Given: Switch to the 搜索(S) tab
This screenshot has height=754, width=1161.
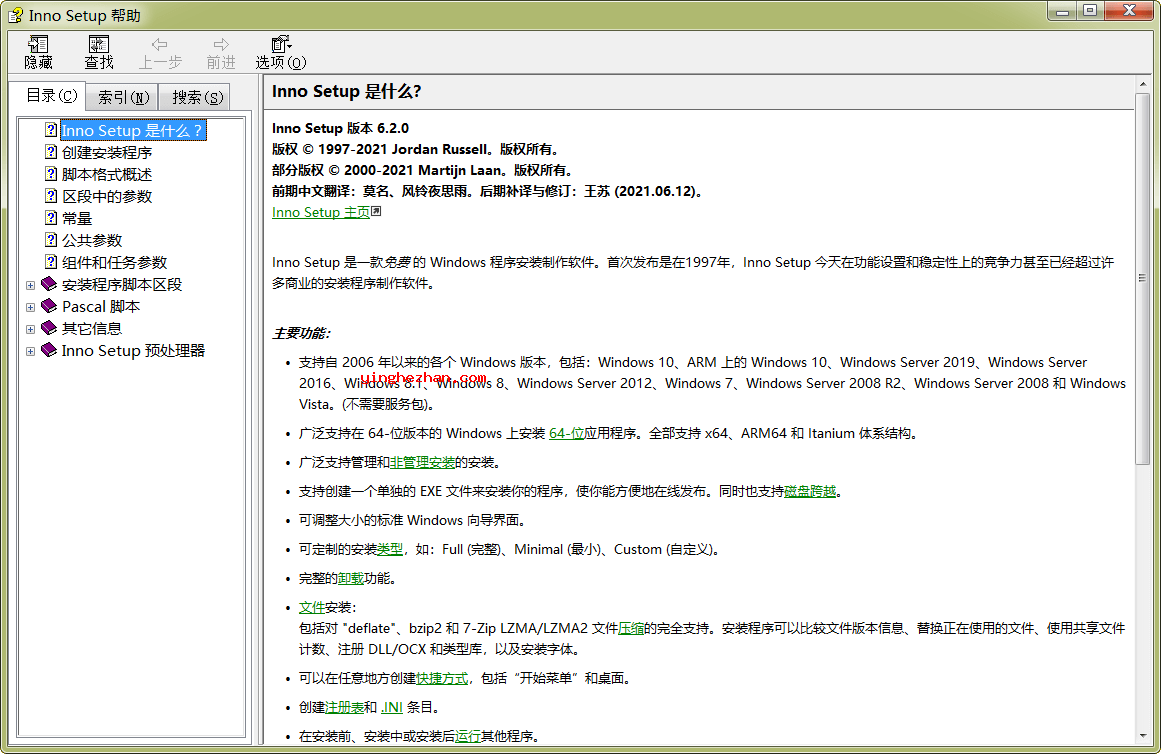Looking at the screenshot, I should [196, 97].
